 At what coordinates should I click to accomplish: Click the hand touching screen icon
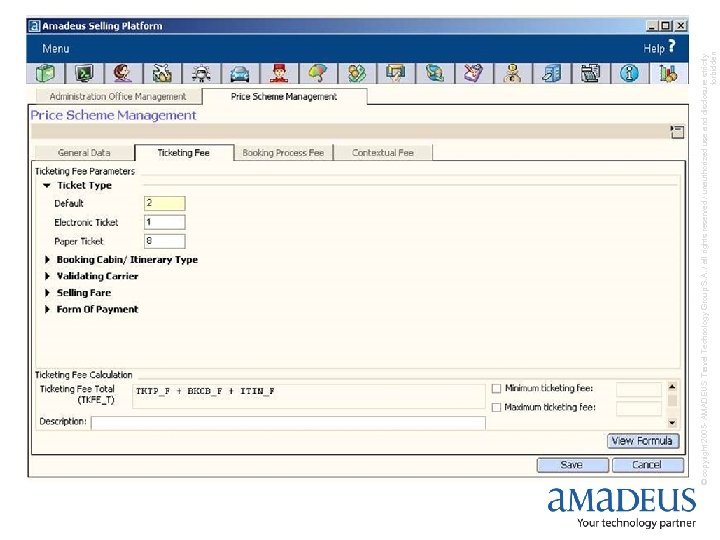395,73
